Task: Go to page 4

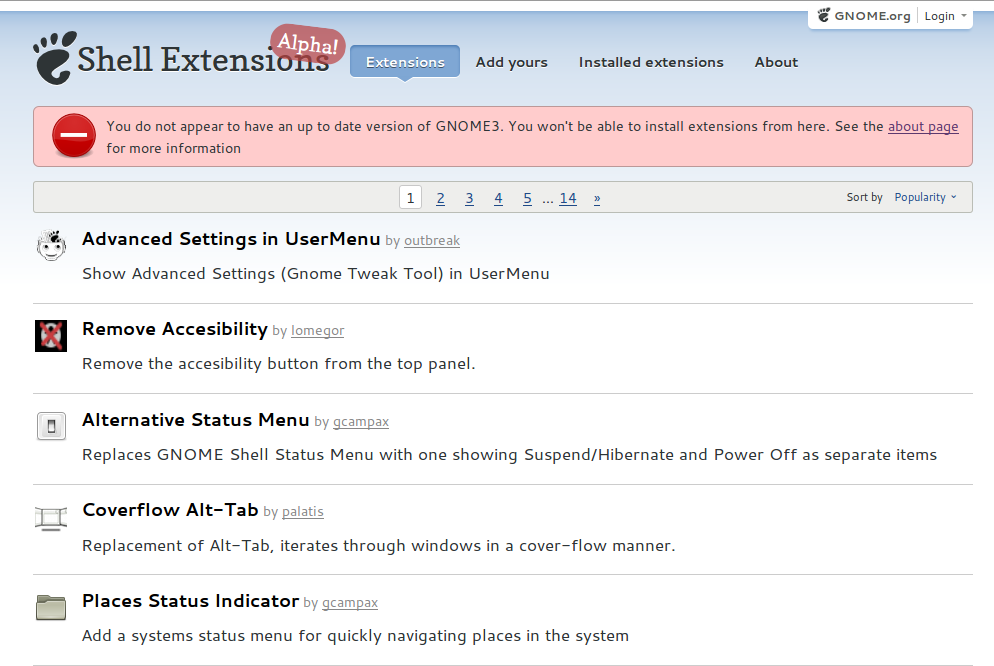Action: (x=498, y=198)
